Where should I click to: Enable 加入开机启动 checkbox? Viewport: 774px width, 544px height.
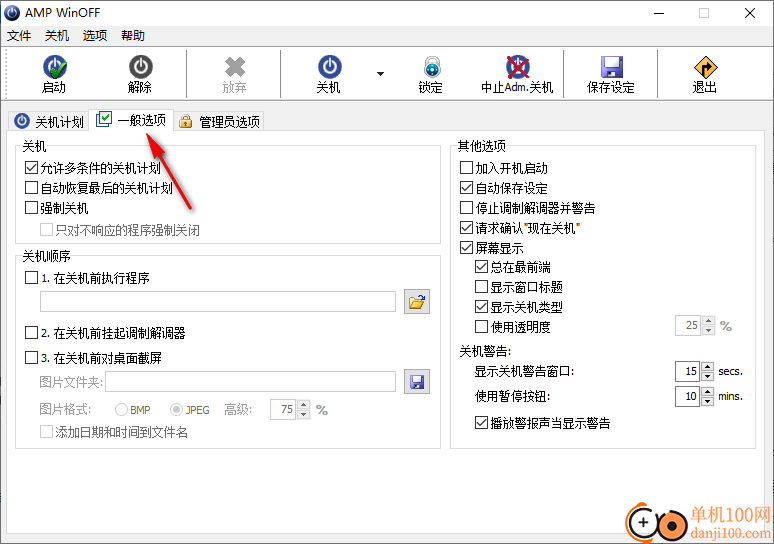[x=466, y=168]
